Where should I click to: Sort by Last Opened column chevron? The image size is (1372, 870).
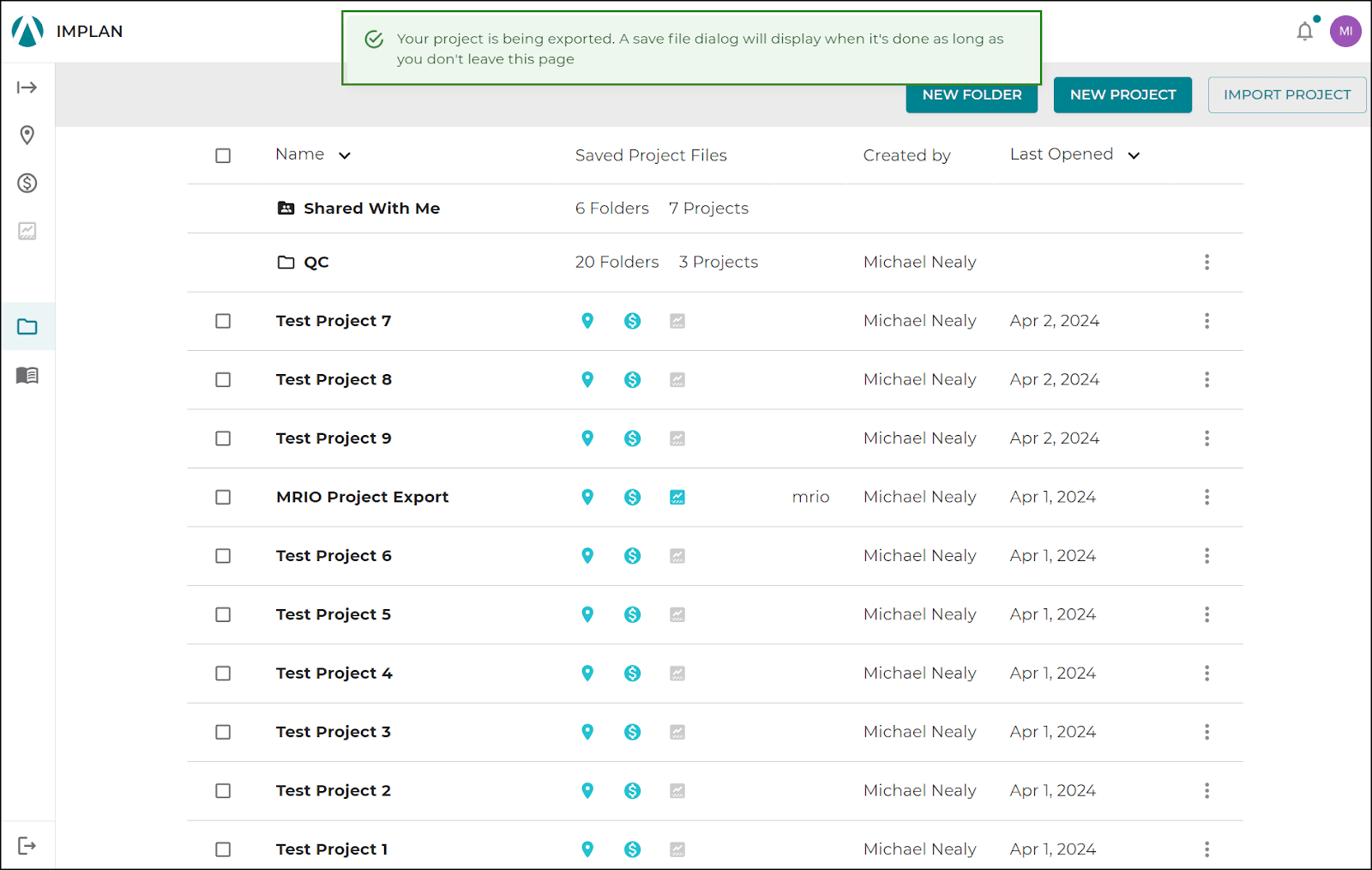1134,155
